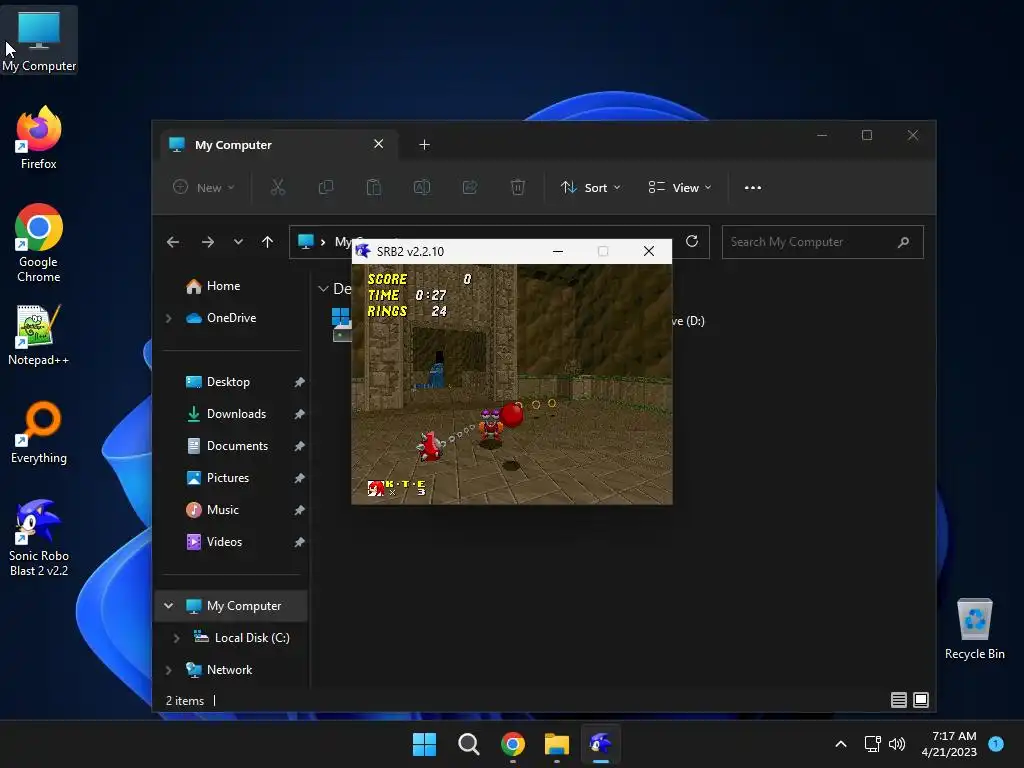Click the search magnifier in Explorer search box
This screenshot has height=768, width=1024.
pos(903,242)
